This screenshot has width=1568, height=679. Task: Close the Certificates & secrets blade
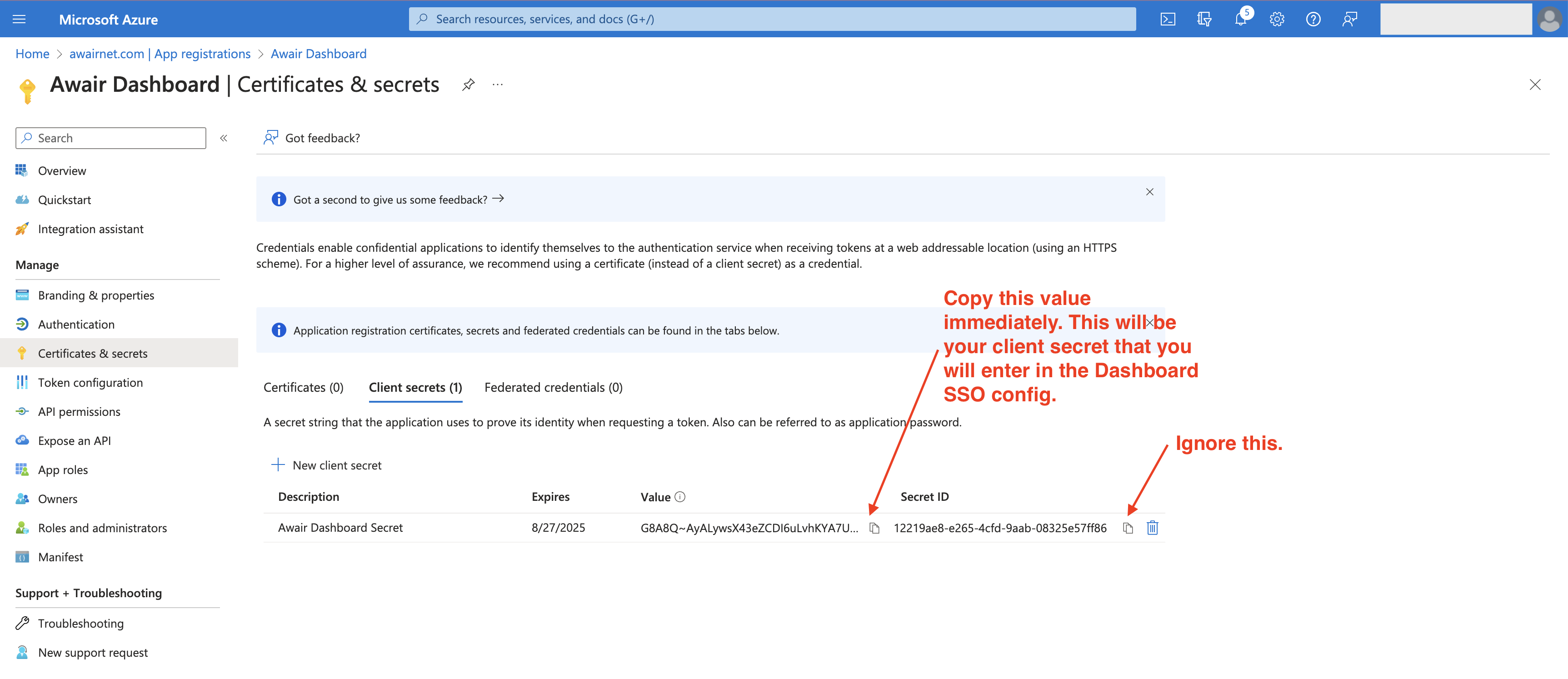pyautogui.click(x=1534, y=85)
